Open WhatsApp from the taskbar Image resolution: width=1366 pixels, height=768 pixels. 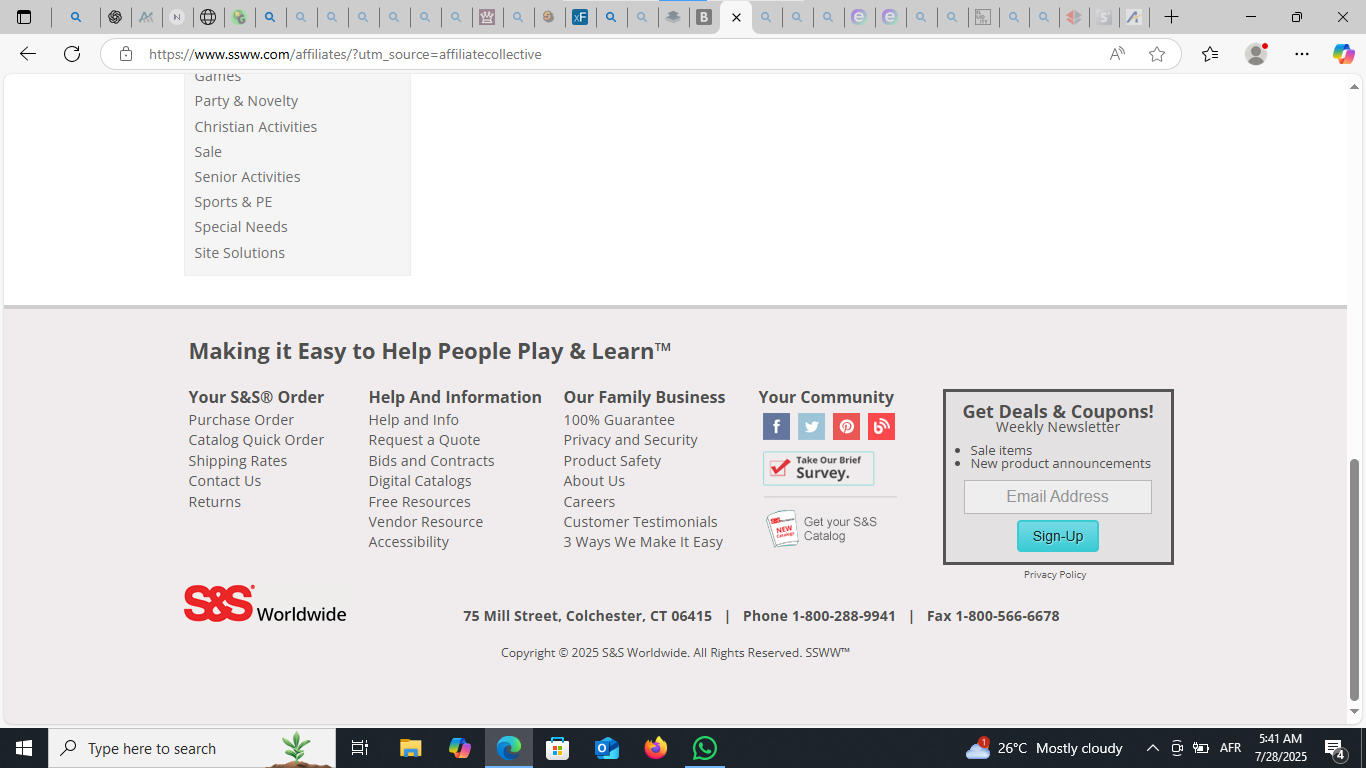point(705,748)
